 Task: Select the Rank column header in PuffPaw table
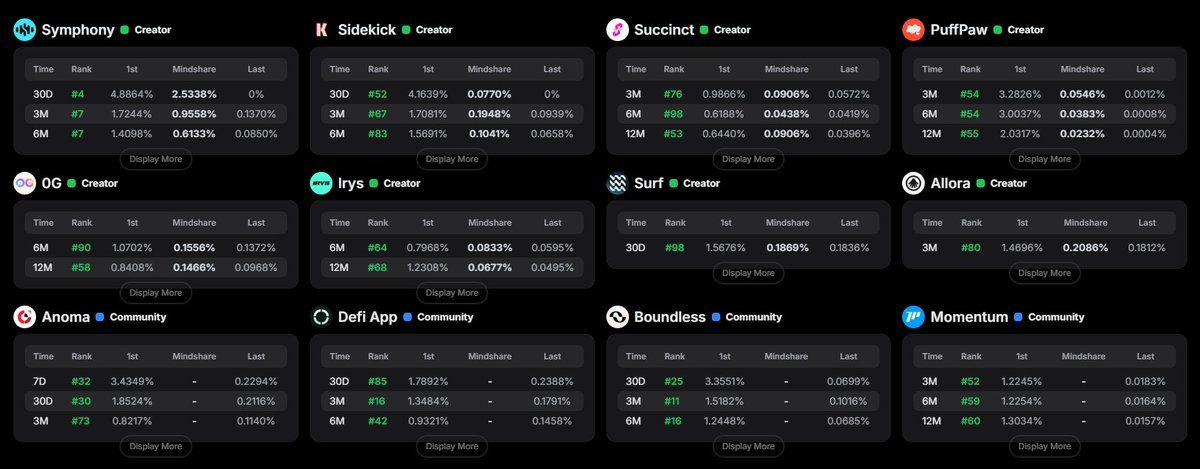[x=971, y=69]
